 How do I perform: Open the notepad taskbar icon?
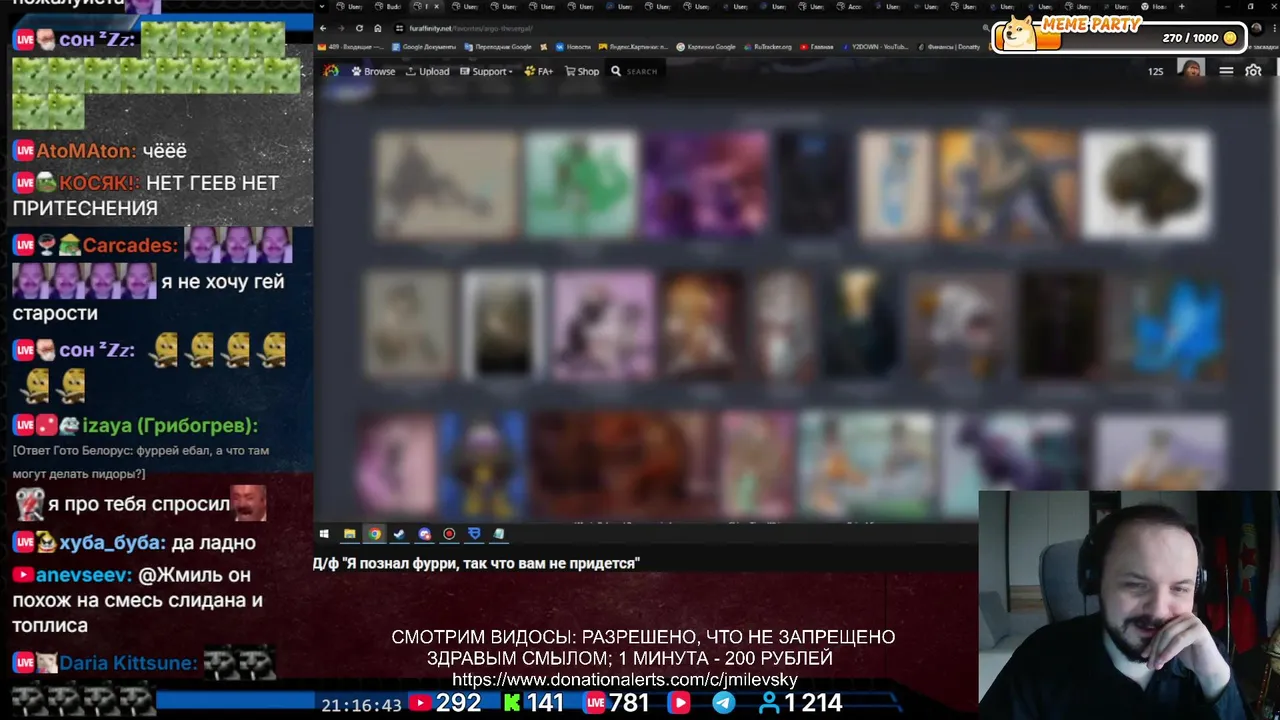pos(499,534)
